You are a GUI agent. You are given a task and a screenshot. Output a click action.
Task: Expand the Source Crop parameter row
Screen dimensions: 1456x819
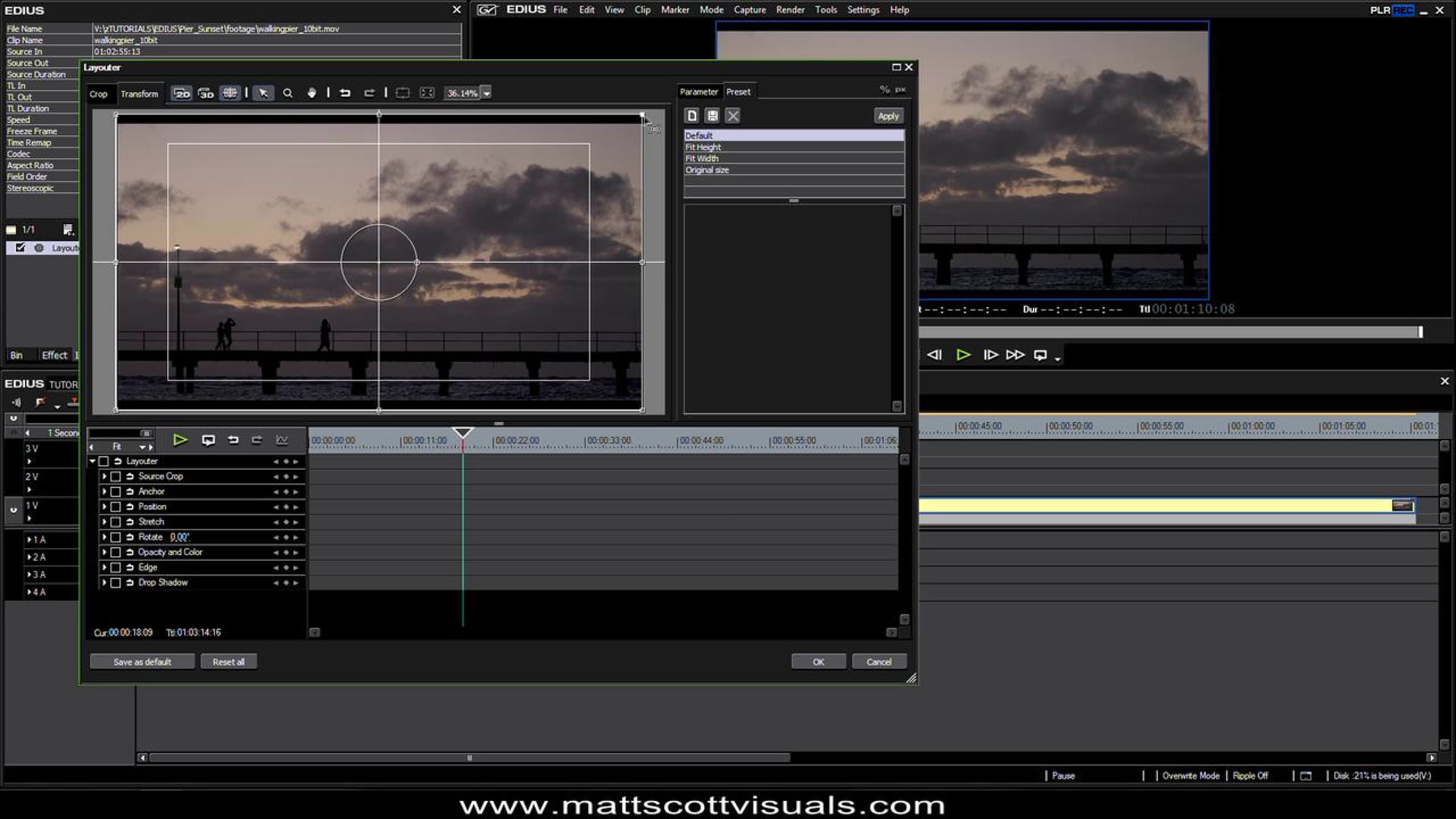pyautogui.click(x=104, y=477)
